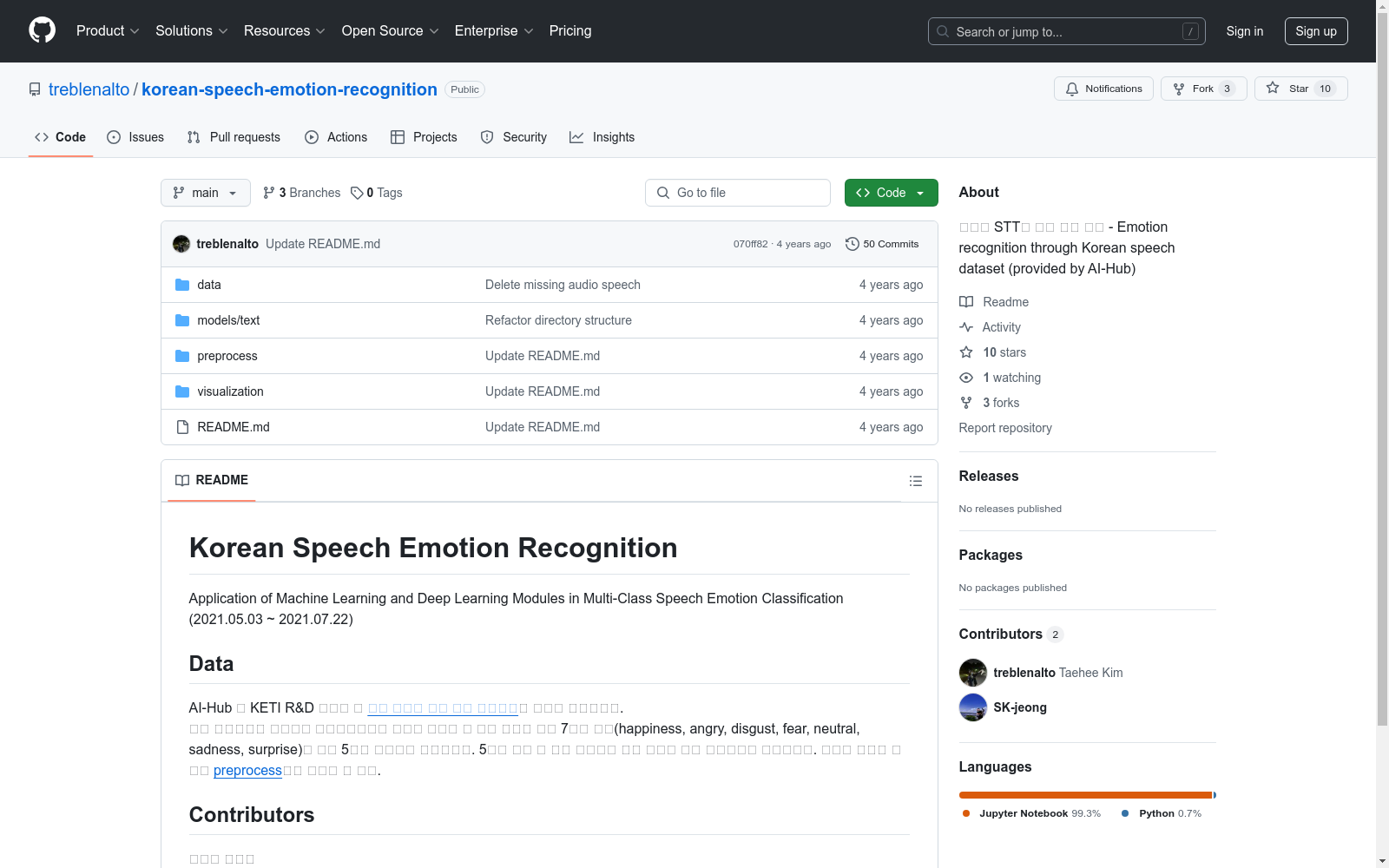1389x868 pixels.
Task: Click the Readme book icon in About
Action: (966, 302)
